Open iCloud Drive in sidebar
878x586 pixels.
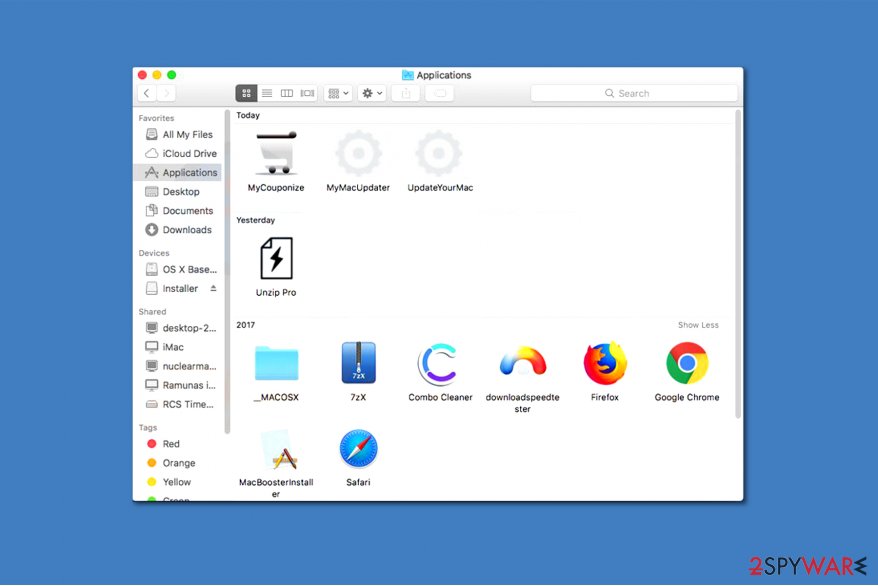pos(179,153)
